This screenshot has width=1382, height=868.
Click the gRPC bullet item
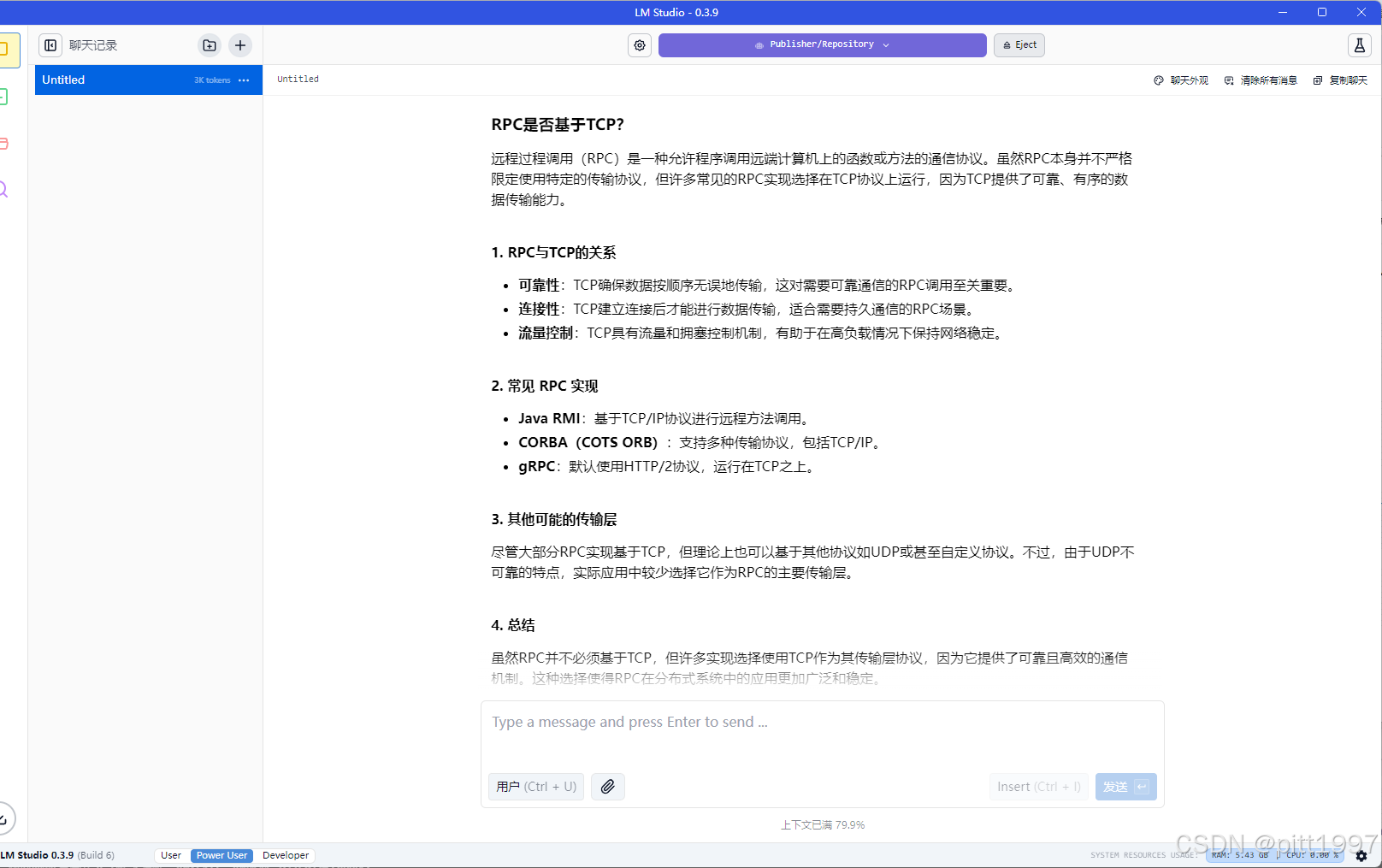pos(668,467)
